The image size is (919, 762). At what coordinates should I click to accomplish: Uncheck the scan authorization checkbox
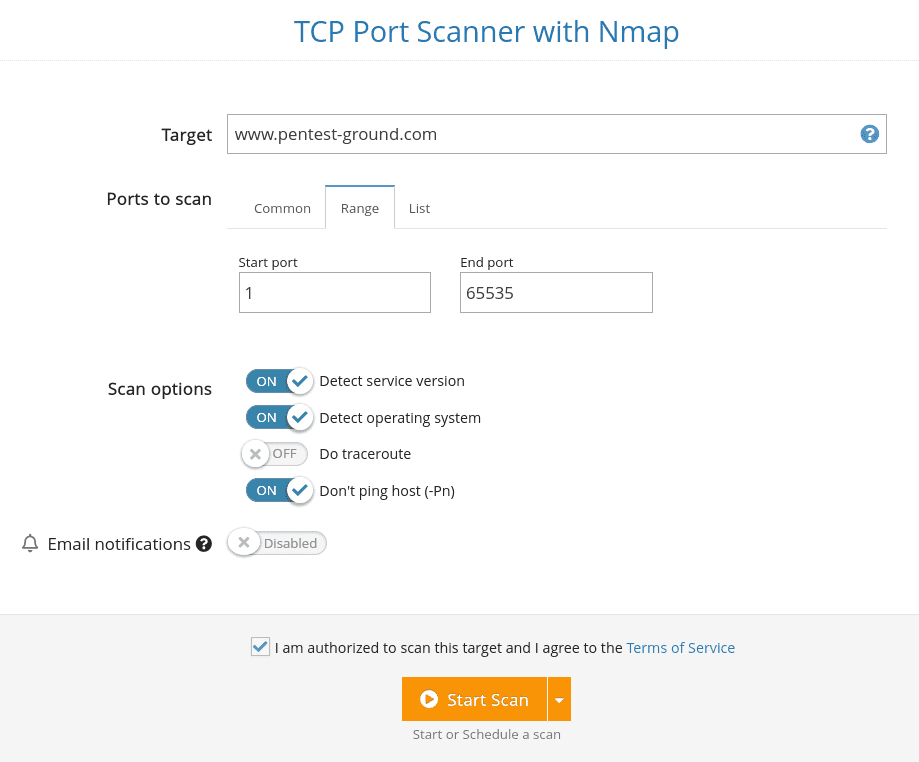260,647
